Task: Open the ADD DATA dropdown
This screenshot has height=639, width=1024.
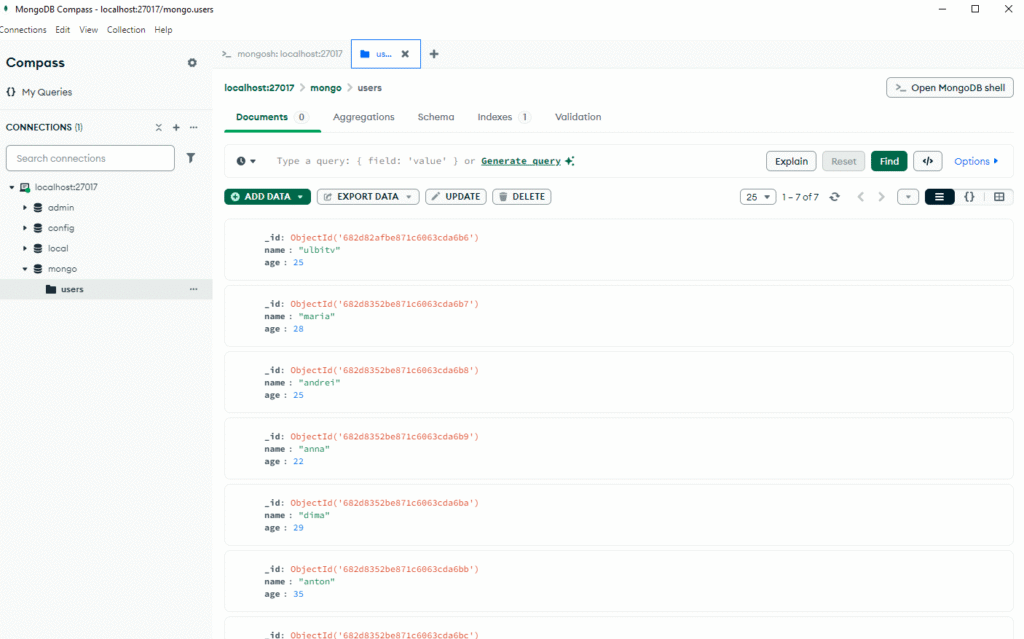Action: [x=268, y=197]
